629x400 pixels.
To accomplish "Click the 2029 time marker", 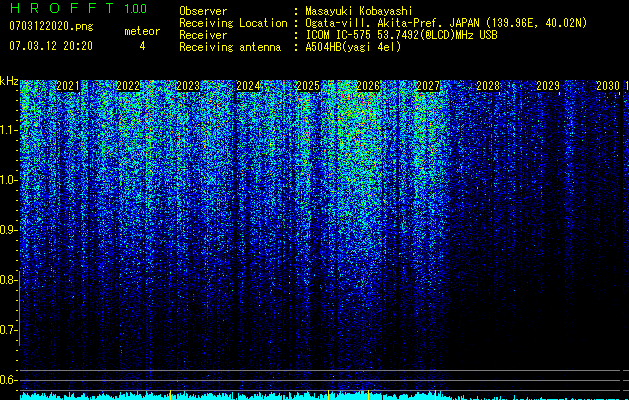I will (548, 86).
